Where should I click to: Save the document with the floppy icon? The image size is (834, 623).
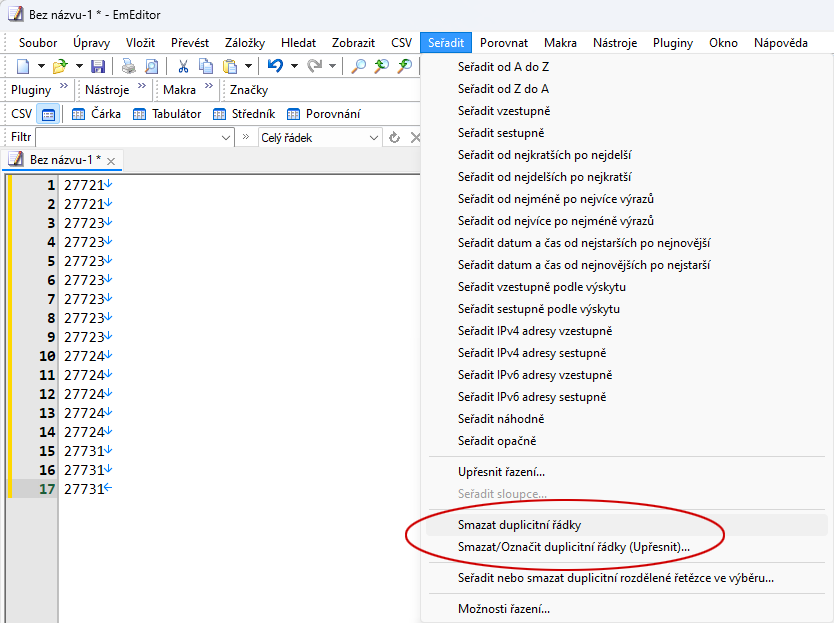98,67
